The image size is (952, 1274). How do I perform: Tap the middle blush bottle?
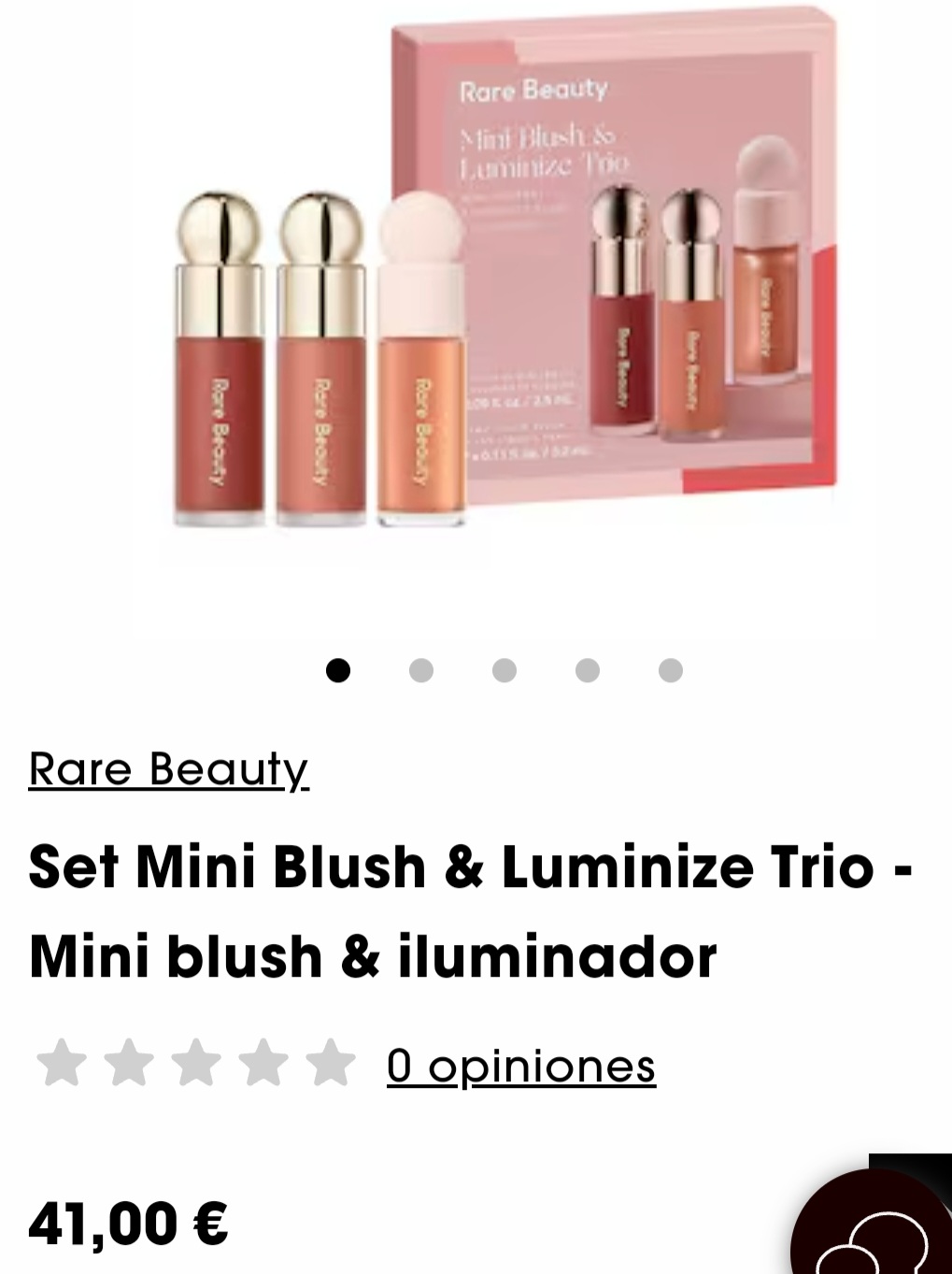(x=320, y=358)
